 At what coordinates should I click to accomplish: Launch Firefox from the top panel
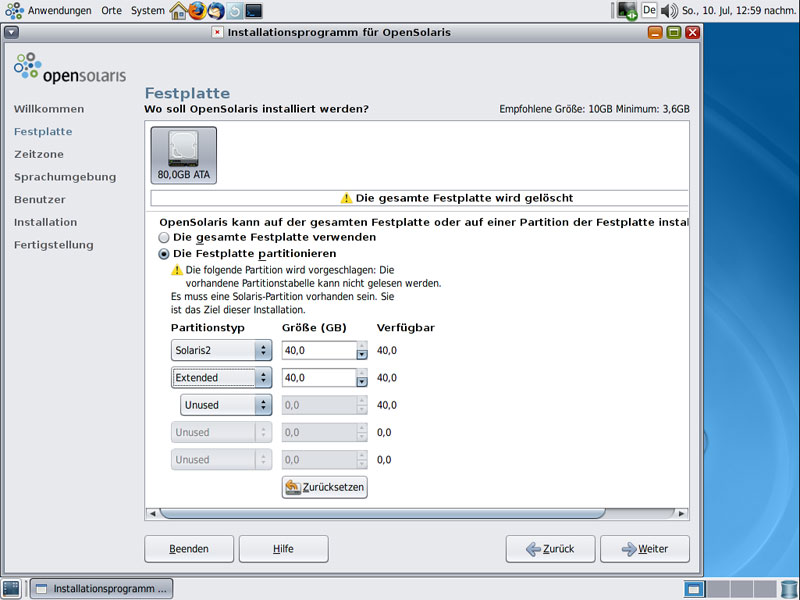(x=196, y=11)
